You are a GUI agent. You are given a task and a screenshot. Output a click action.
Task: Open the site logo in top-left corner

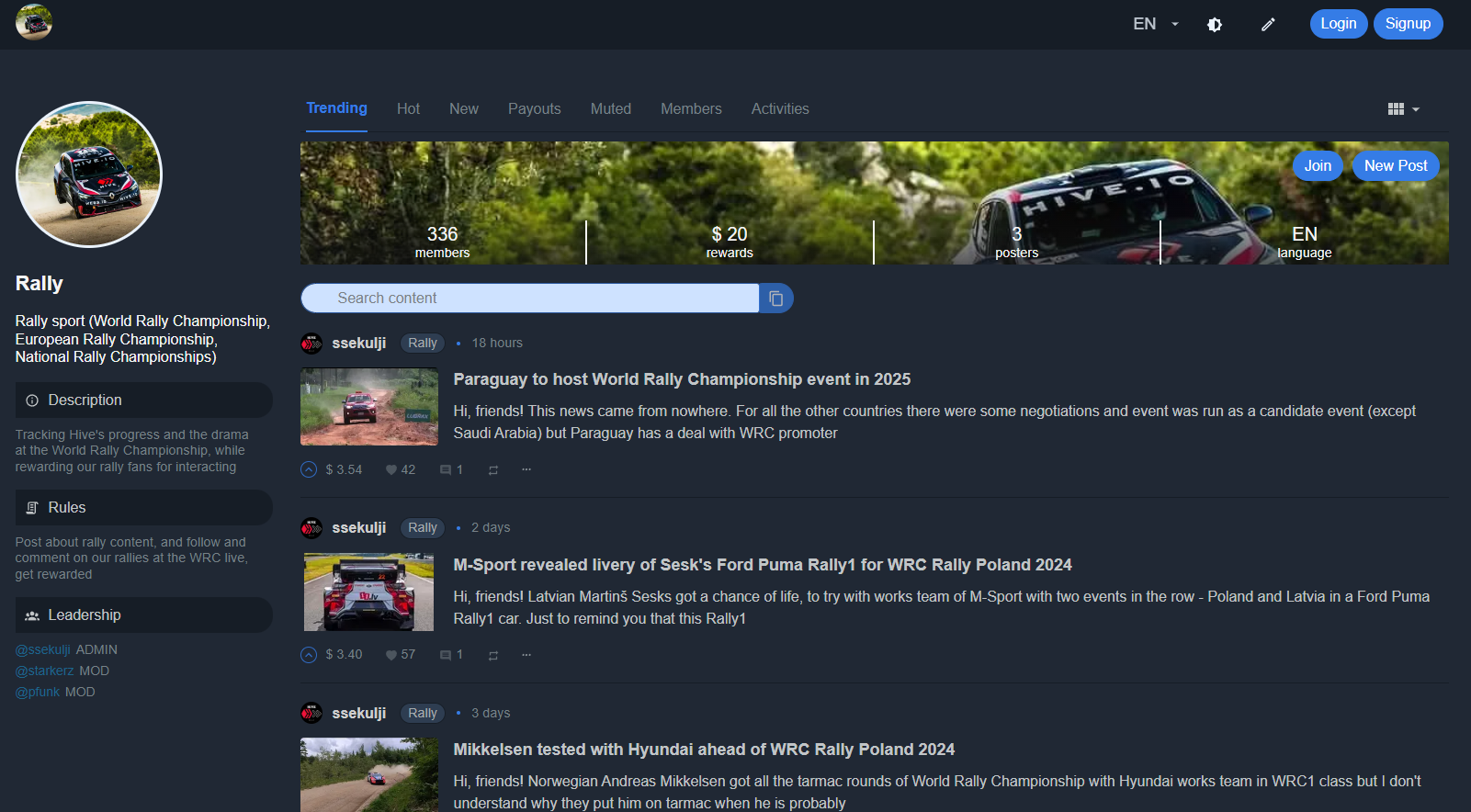(x=34, y=22)
